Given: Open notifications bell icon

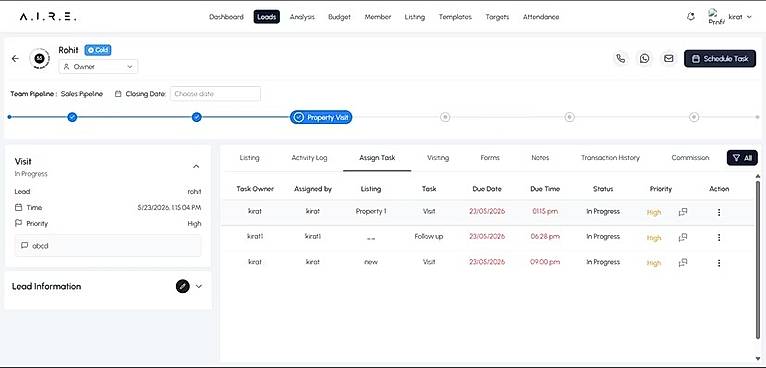Looking at the screenshot, I should pos(690,17).
